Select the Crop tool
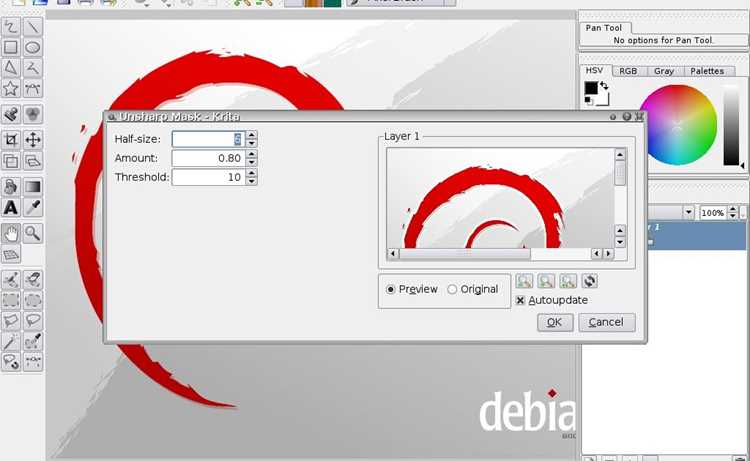 tap(11, 140)
